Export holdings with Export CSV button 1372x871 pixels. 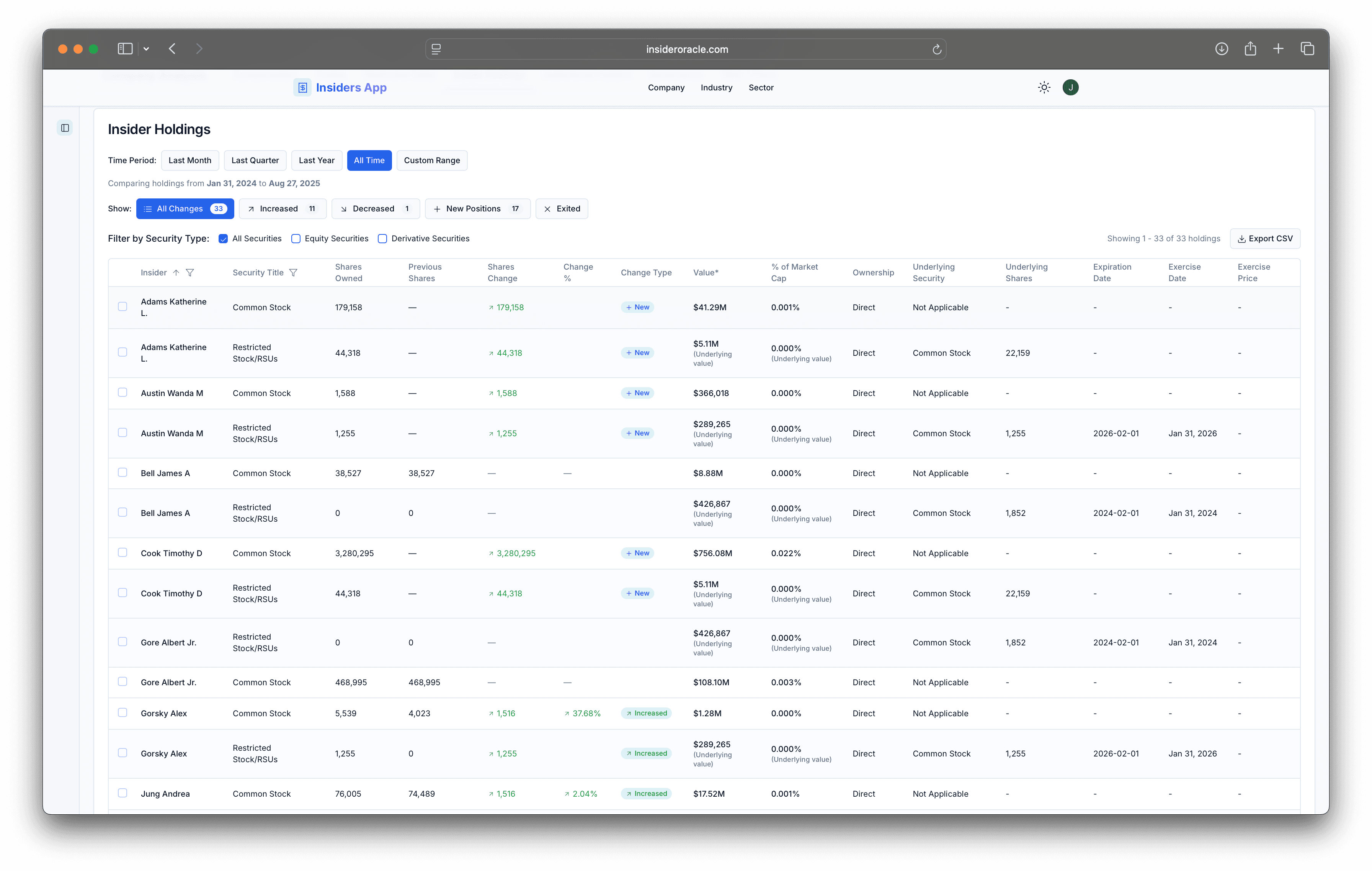click(x=1264, y=238)
